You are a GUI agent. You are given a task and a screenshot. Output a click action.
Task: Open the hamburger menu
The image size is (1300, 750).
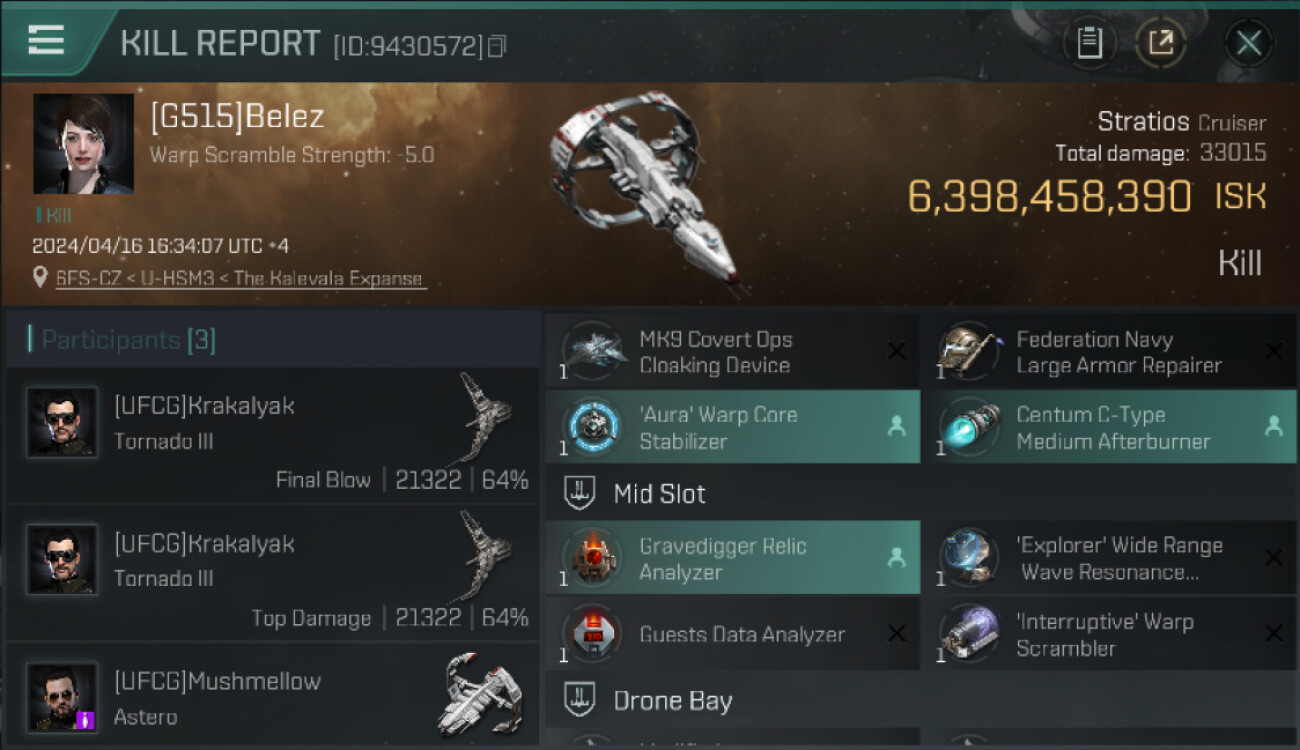click(46, 40)
